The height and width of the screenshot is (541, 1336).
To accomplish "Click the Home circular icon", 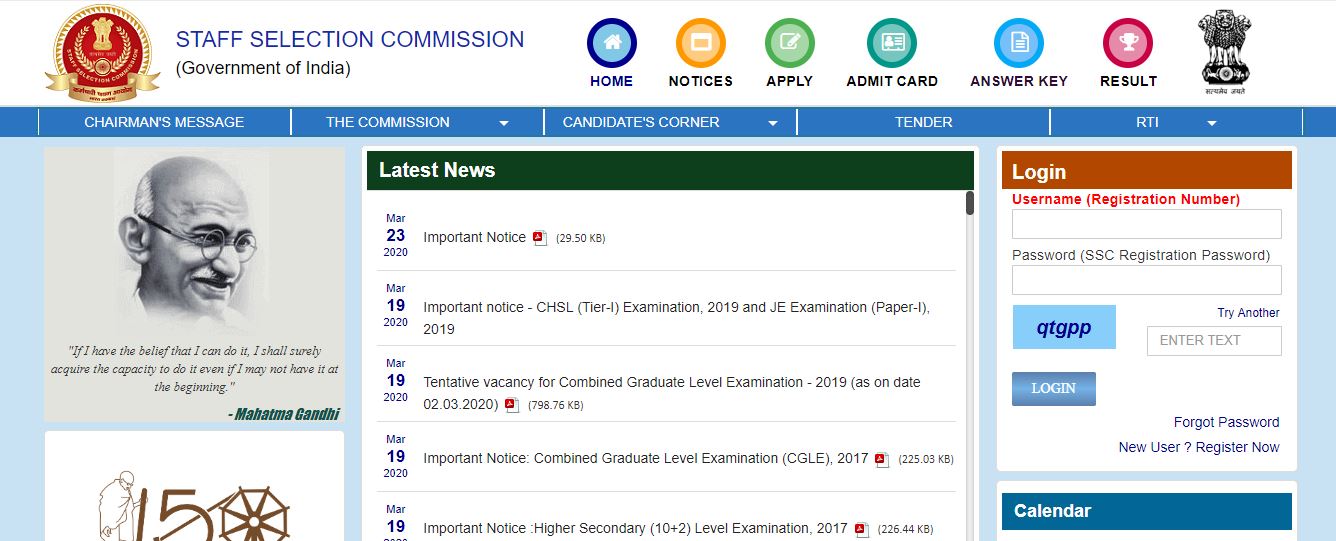I will [x=611, y=43].
